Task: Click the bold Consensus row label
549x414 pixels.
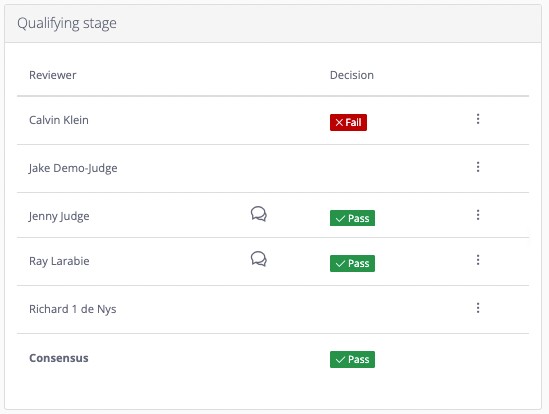Action: 59,358
